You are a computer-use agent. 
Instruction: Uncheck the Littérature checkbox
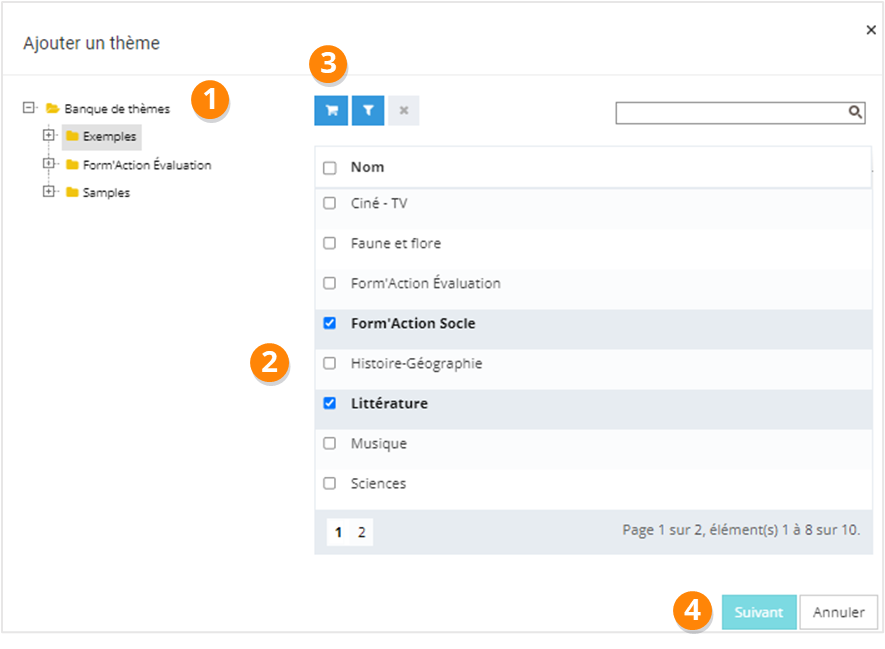click(x=330, y=404)
